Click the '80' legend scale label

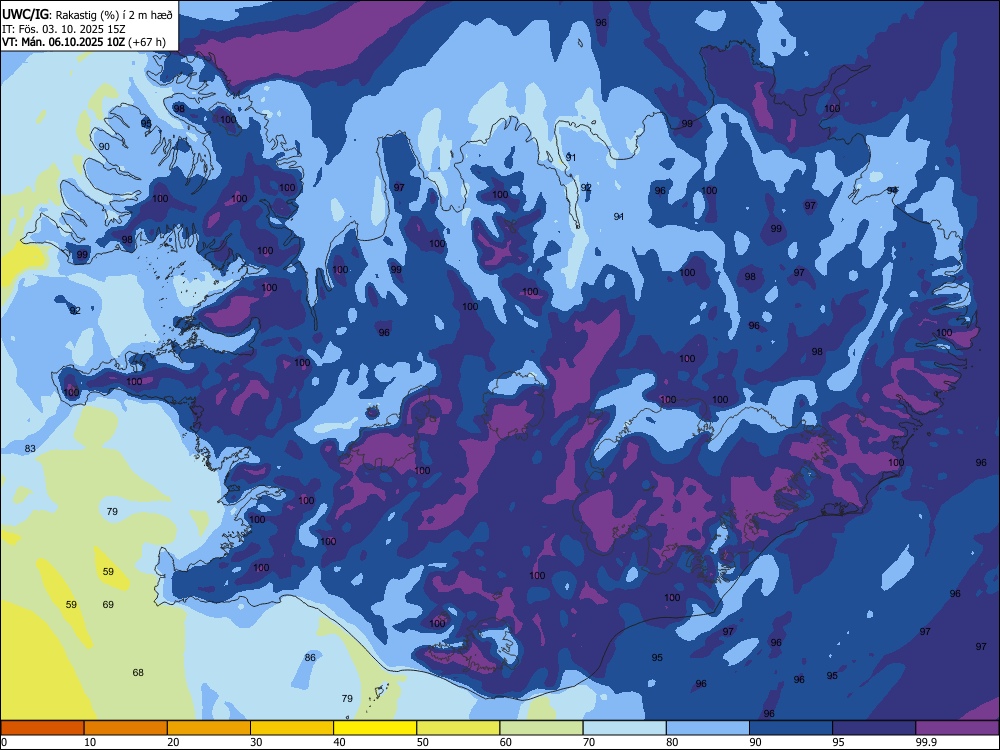click(672, 742)
